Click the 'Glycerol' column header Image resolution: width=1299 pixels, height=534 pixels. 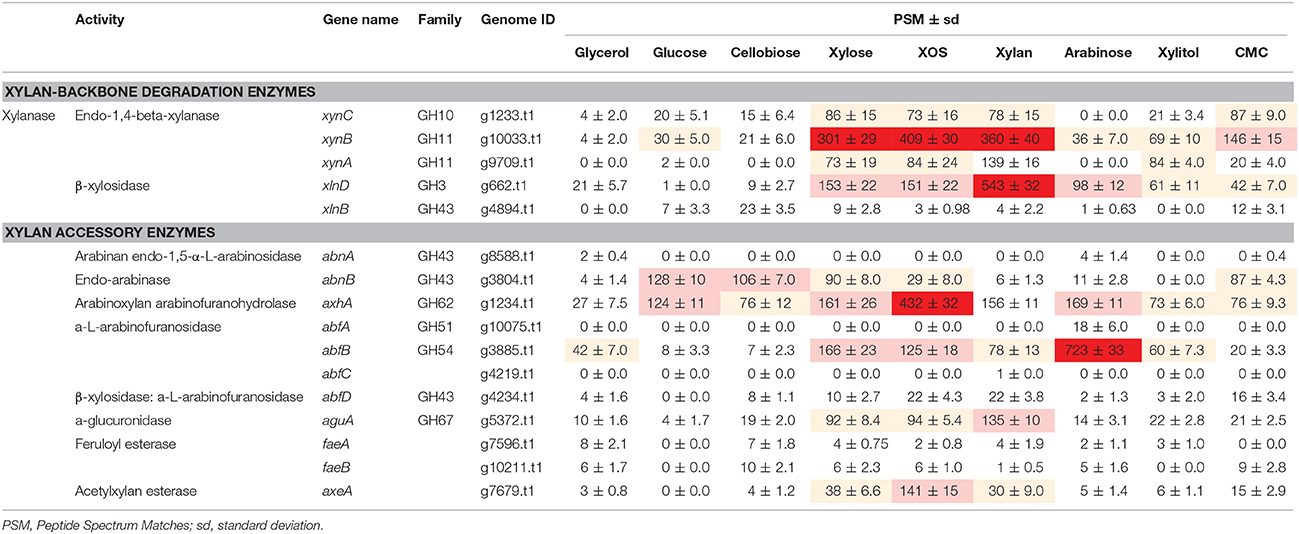click(602, 52)
